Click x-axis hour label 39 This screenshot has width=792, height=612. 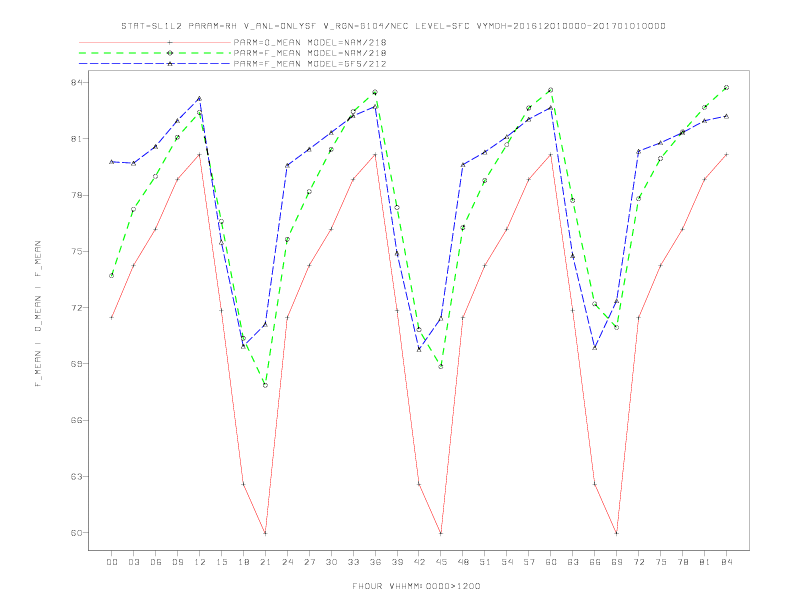click(397, 562)
